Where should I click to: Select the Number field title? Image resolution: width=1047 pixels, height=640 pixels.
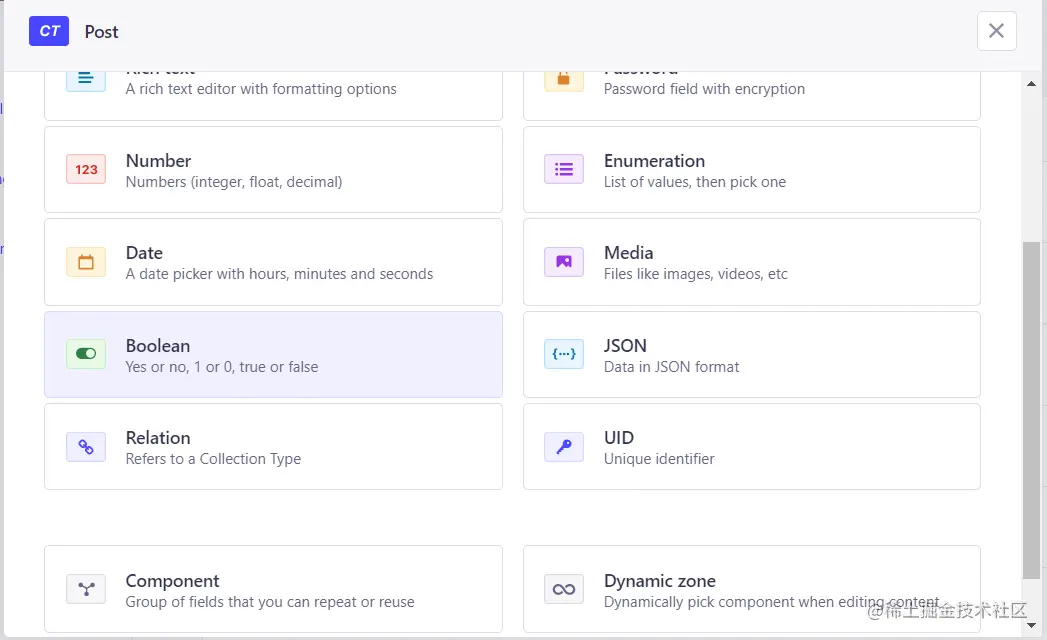(x=158, y=161)
